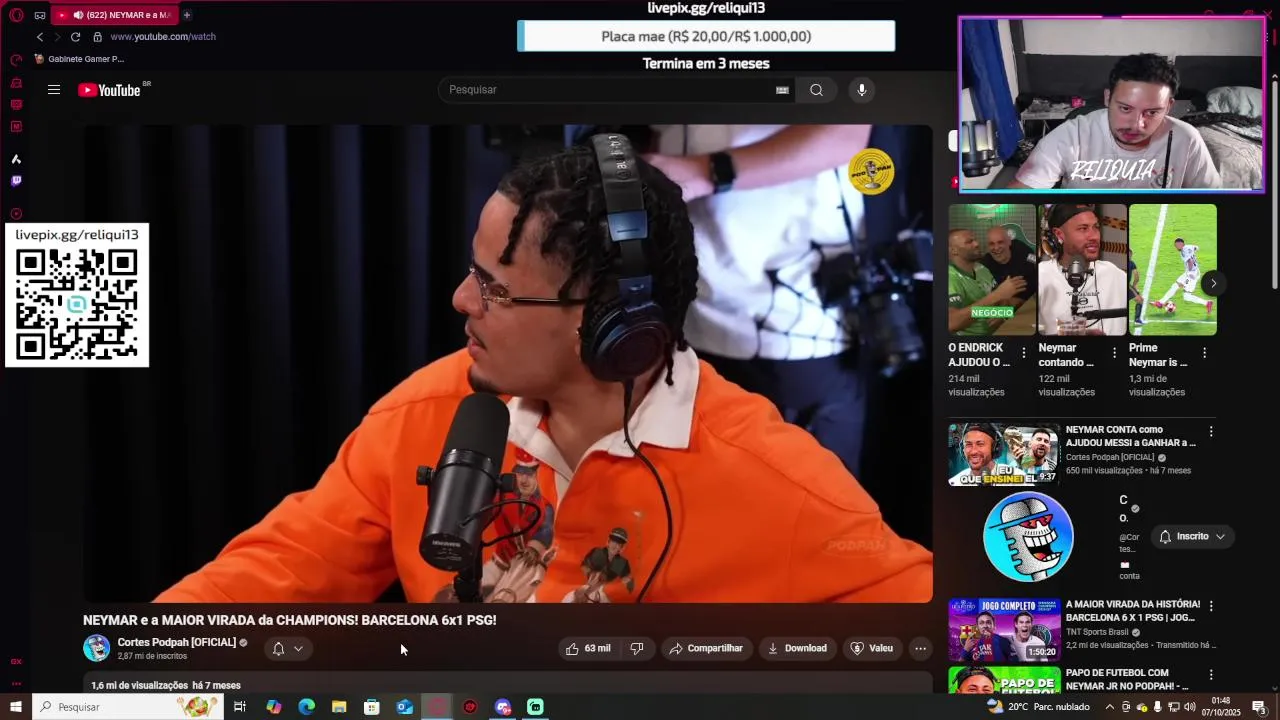Open options for O ENDRICK AJUDOU short
This screenshot has width=1280, height=720.
point(1023,353)
